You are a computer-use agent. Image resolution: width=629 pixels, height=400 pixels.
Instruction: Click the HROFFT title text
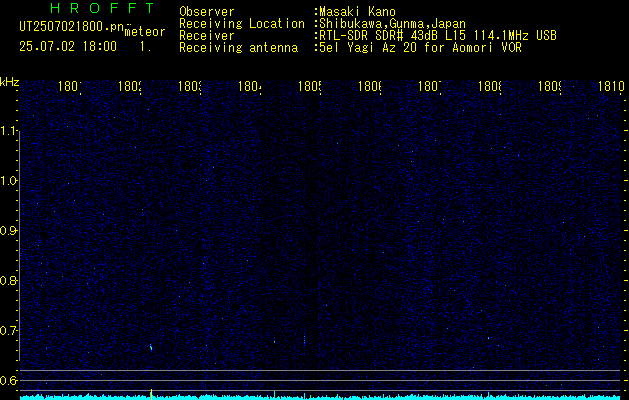102,8
